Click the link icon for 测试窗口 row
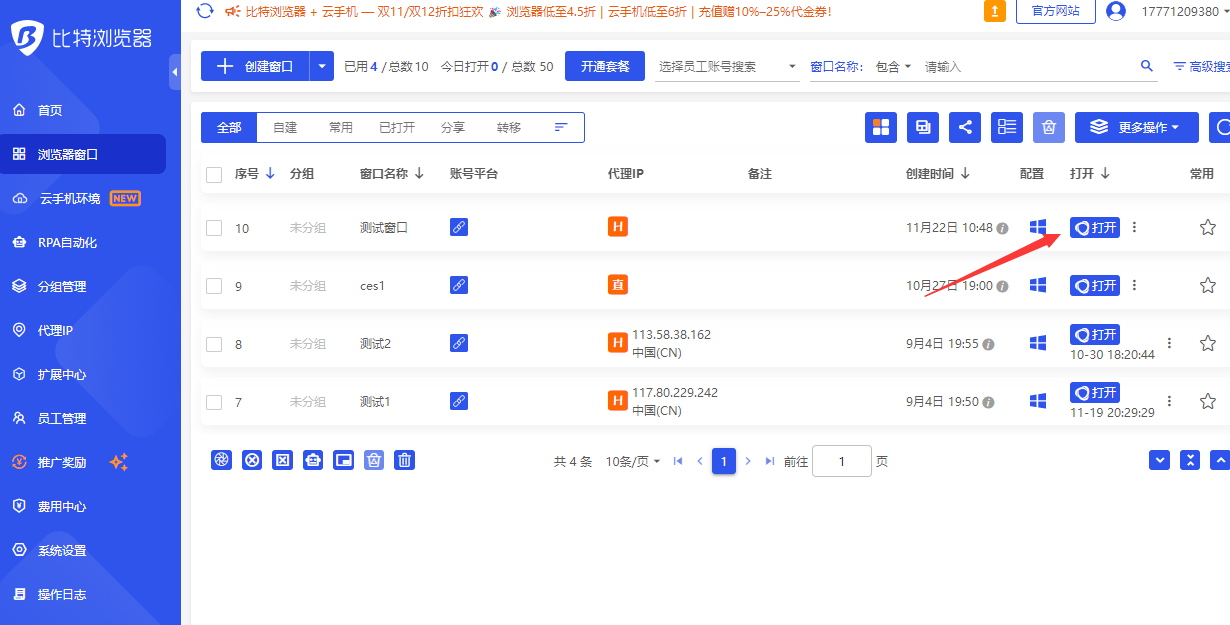Viewport: 1230px width, 625px height. click(459, 227)
